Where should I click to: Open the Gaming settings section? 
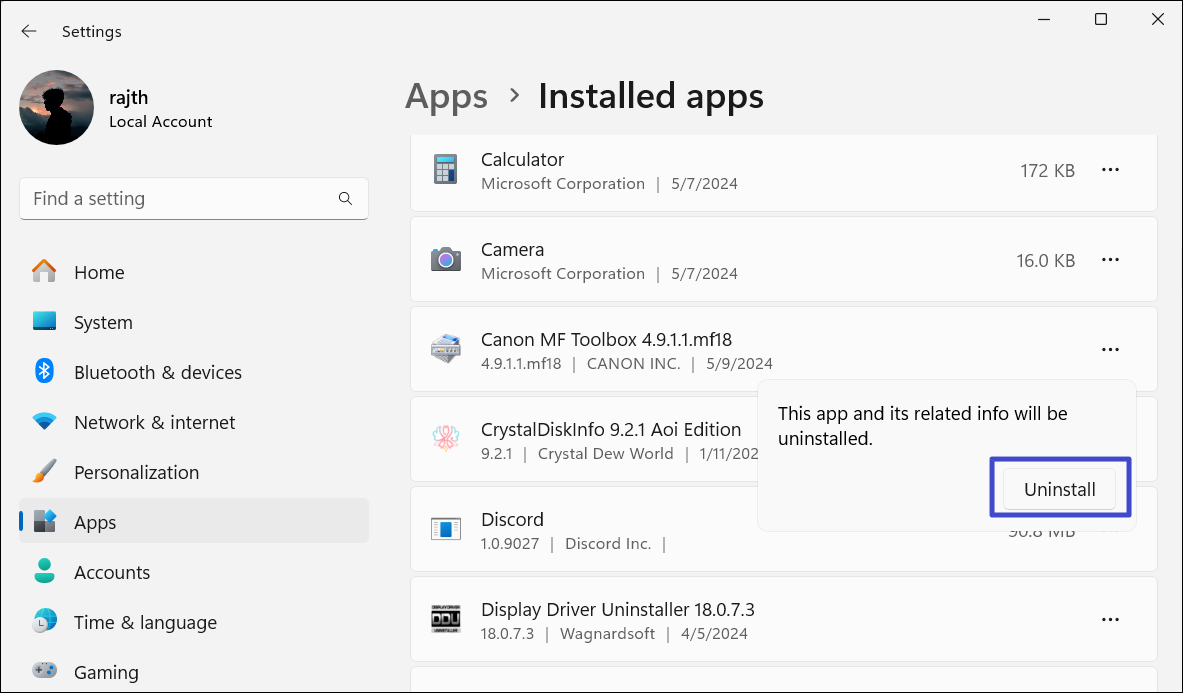point(105,672)
